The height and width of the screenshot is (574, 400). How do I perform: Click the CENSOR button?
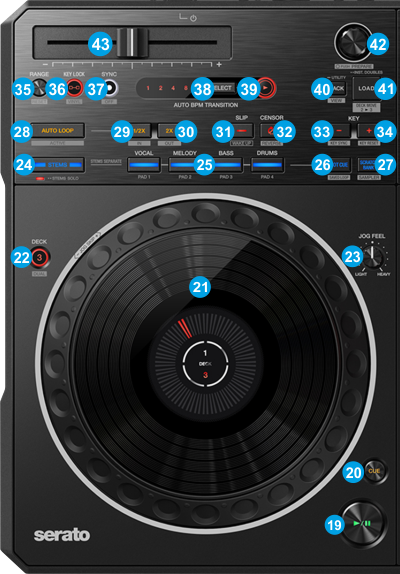272,131
